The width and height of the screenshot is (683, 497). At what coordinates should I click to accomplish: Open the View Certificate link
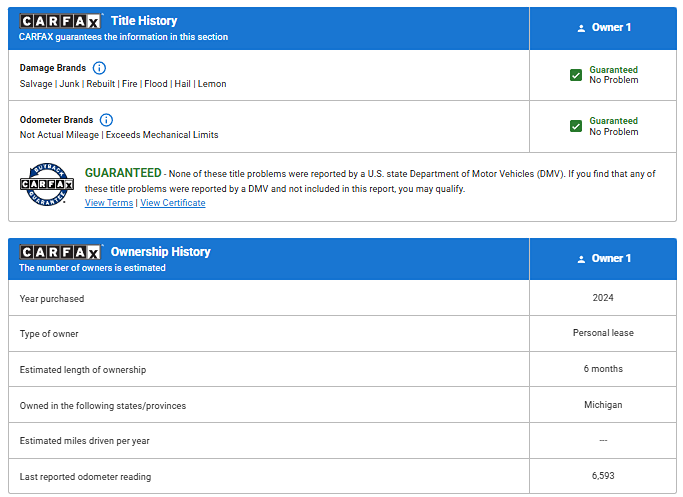[x=173, y=203]
